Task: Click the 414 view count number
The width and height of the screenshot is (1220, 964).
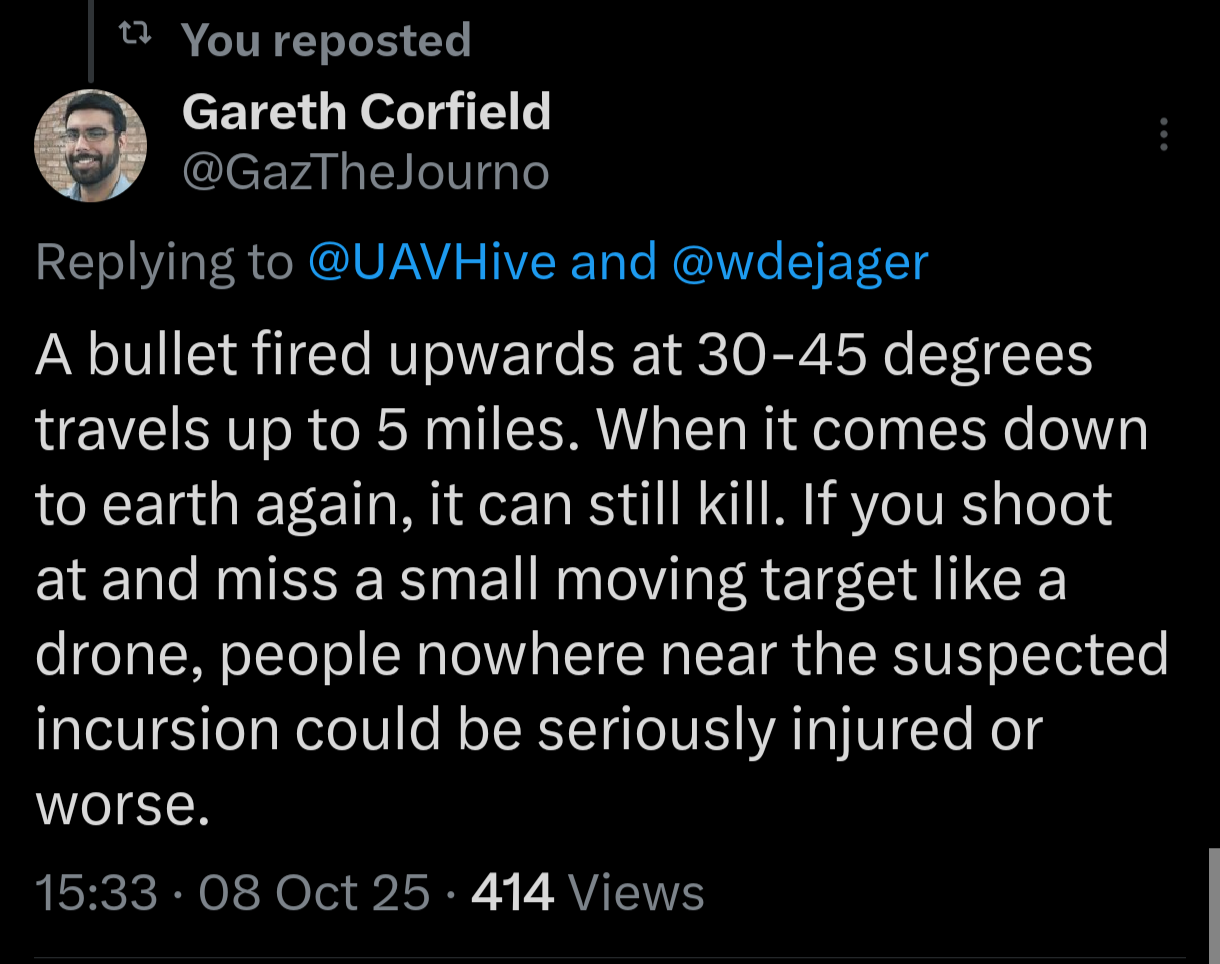Action: (x=512, y=892)
